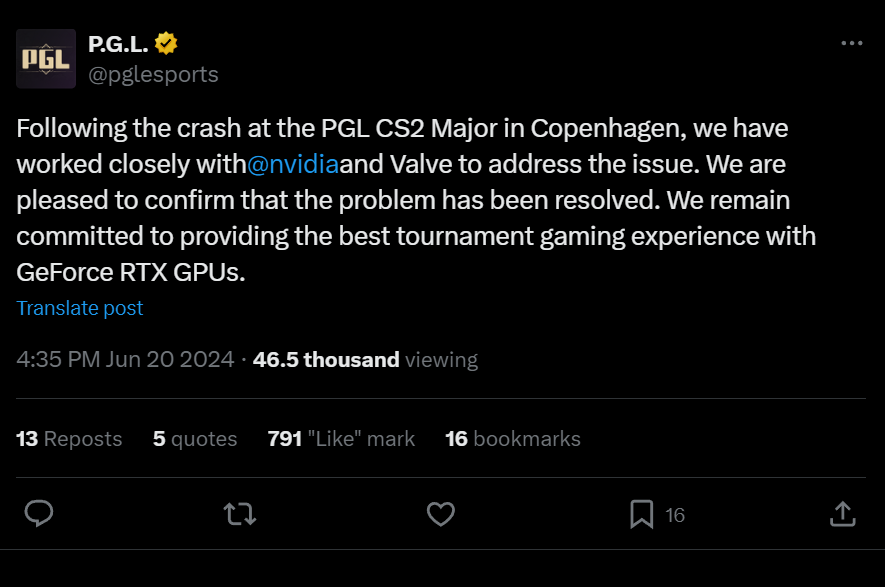885x587 pixels.
Task: Click the 46.5 thousand viewing counter
Action: click(x=326, y=359)
